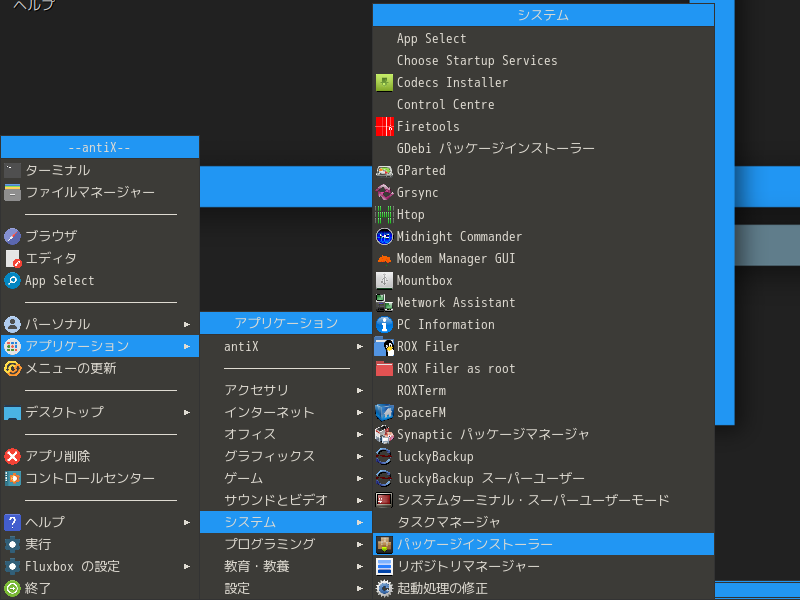The height and width of the screenshot is (600, 800).
Task: Click the ヘルプ label at top-left window
Action: 34,5
